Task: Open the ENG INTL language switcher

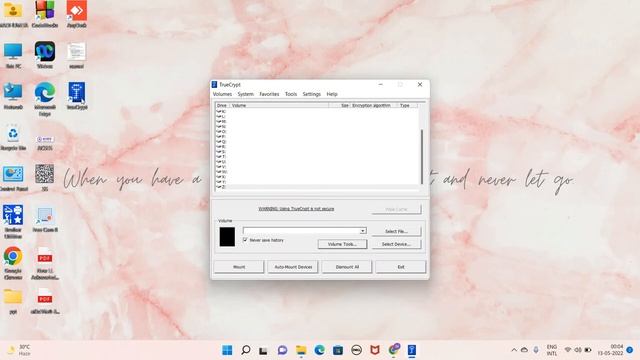Action: [x=552, y=350]
